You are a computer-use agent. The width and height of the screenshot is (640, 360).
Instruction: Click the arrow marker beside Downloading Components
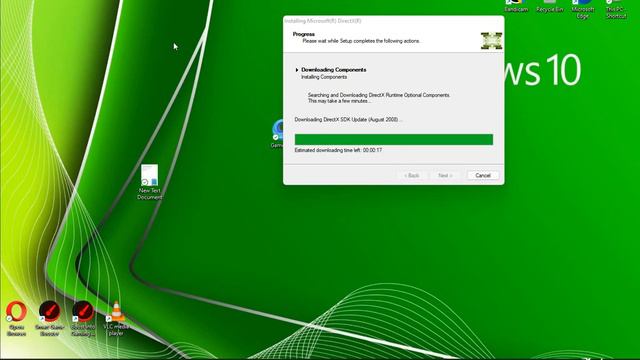coord(297,70)
